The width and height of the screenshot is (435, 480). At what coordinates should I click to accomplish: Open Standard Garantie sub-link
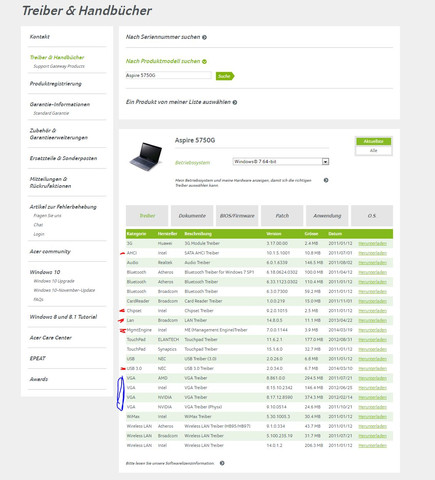click(x=51, y=113)
